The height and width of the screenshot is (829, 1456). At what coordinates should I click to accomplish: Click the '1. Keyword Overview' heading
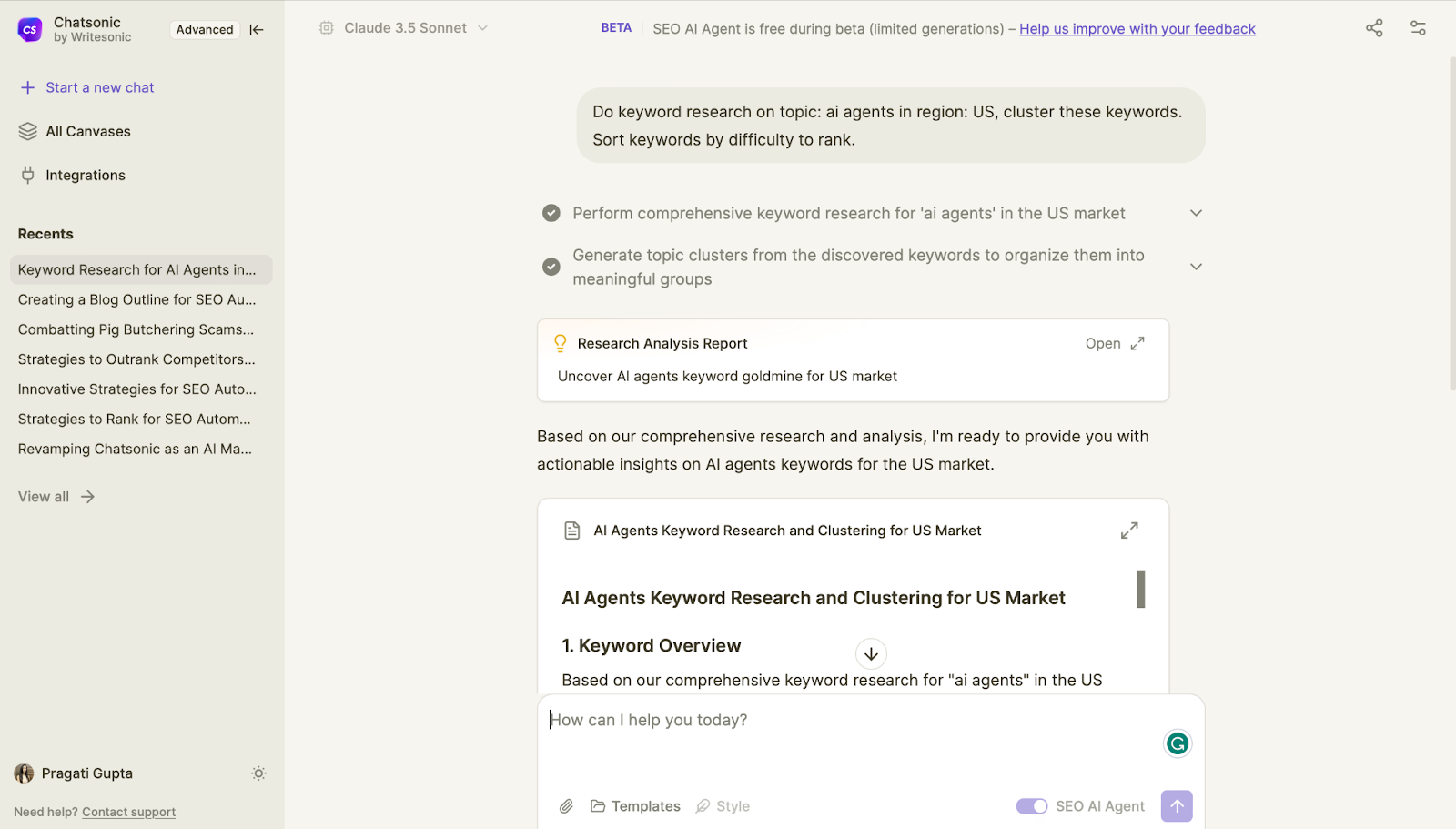(x=652, y=645)
